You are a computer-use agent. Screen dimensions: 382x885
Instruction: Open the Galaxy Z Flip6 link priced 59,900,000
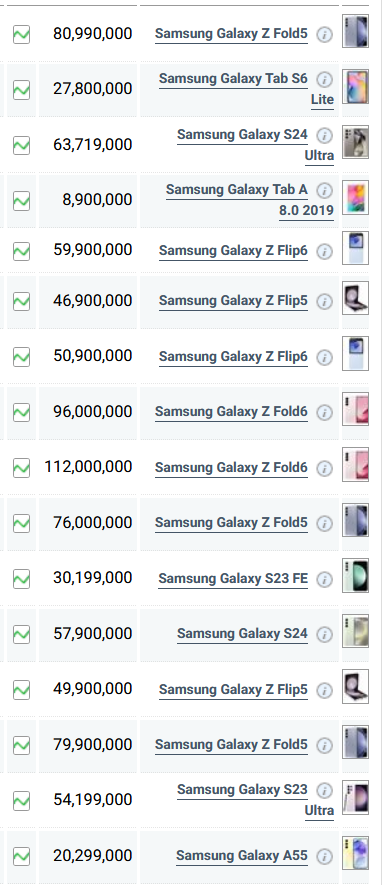(234, 250)
